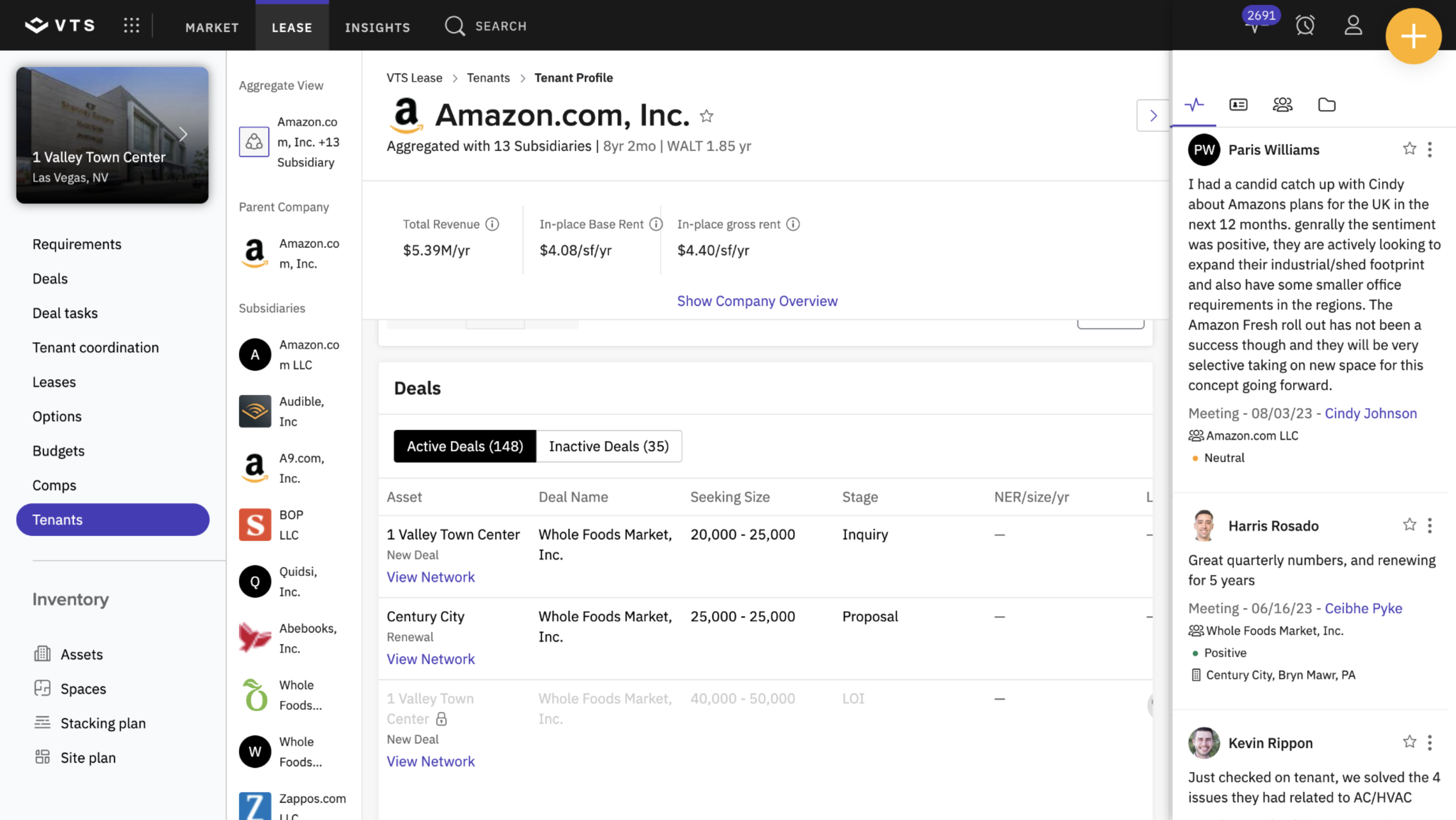1456x820 pixels.
Task: Select the Quidsi, Inc. avatar
Action: click(255, 582)
